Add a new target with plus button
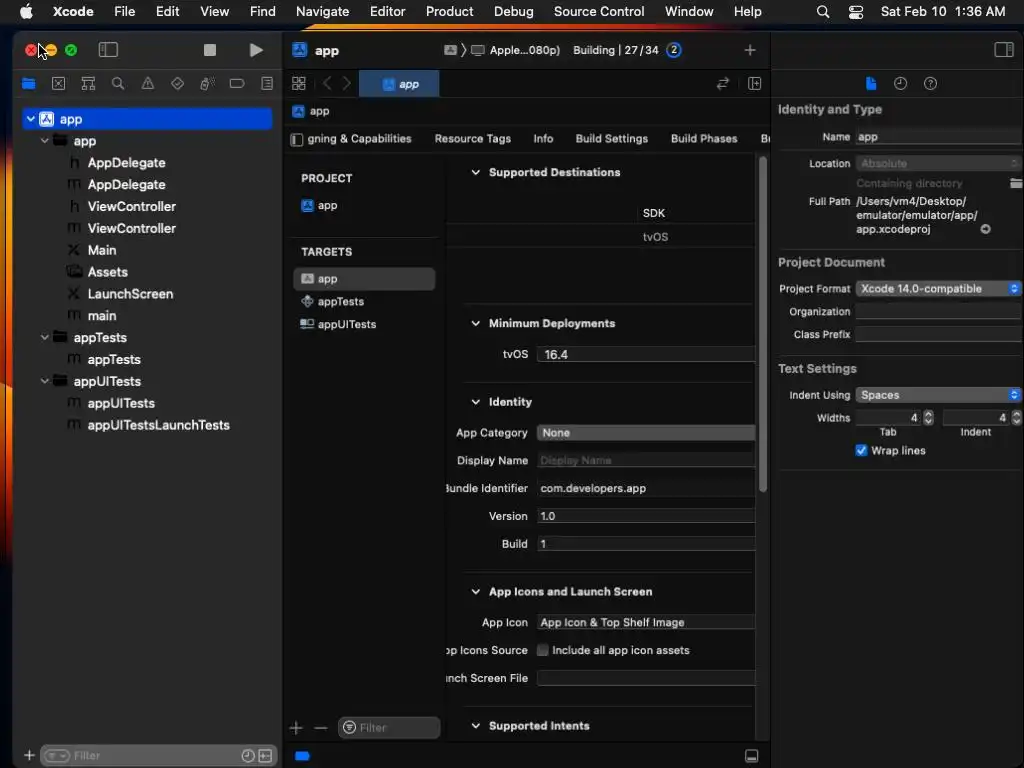The width and height of the screenshot is (1024, 768). point(296,728)
